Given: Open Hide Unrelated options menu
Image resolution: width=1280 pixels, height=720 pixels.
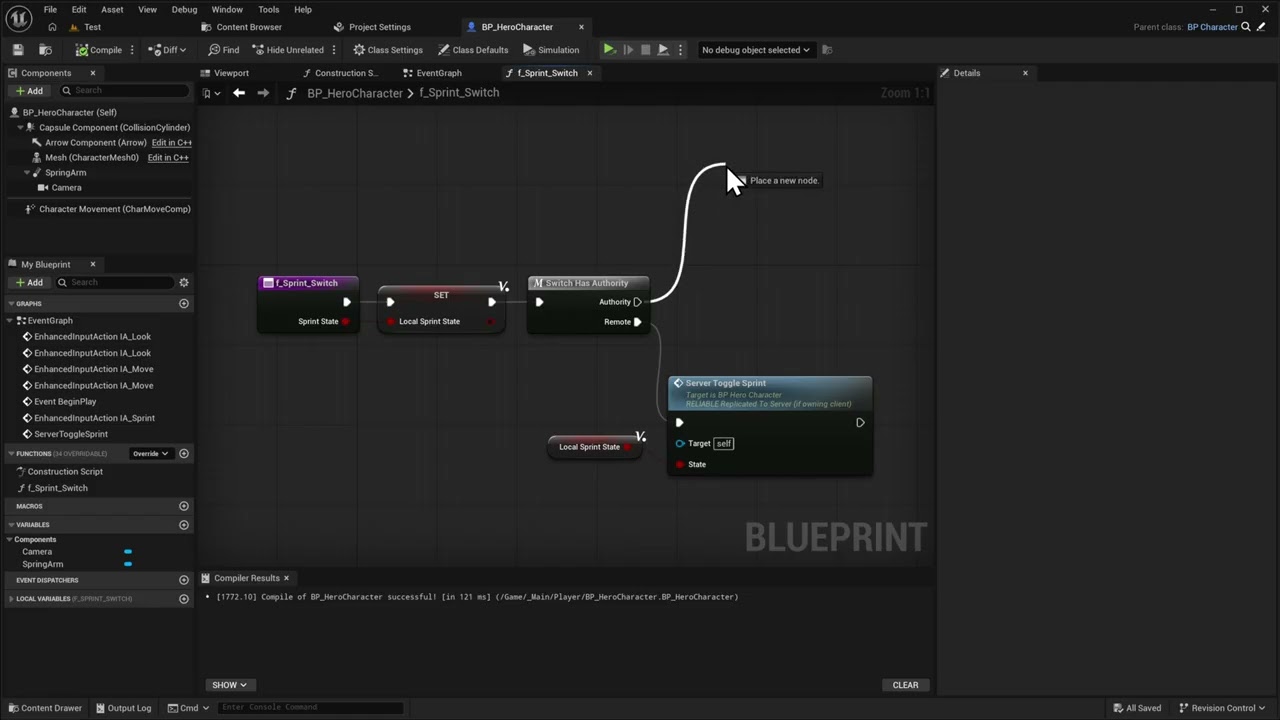Looking at the screenshot, I should pos(334,50).
